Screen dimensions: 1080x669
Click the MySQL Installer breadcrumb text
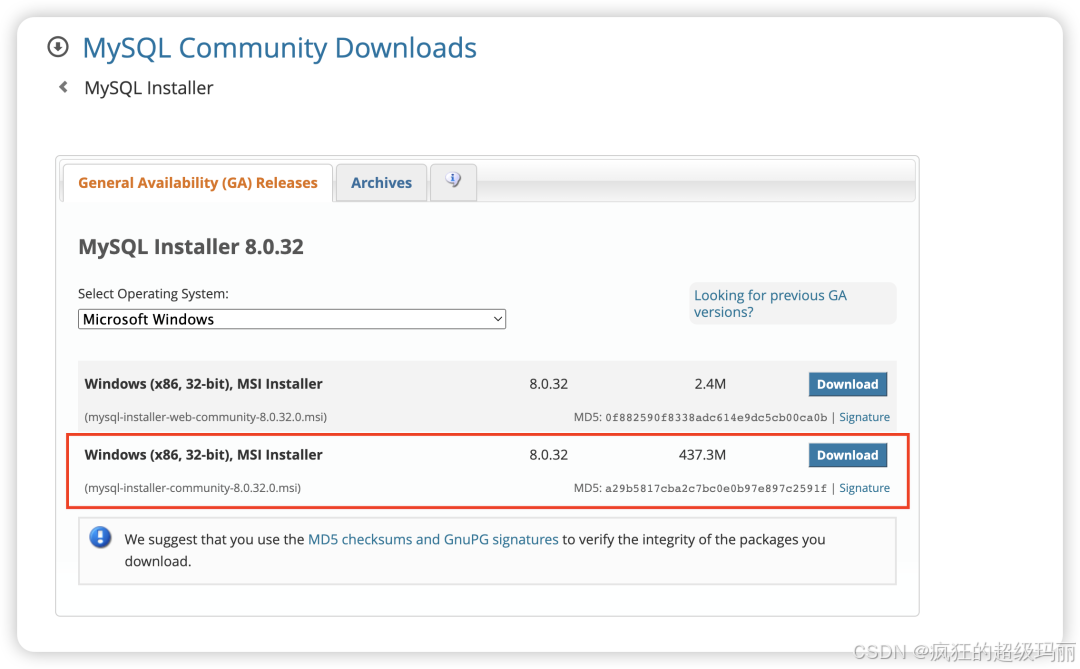pyautogui.click(x=149, y=88)
